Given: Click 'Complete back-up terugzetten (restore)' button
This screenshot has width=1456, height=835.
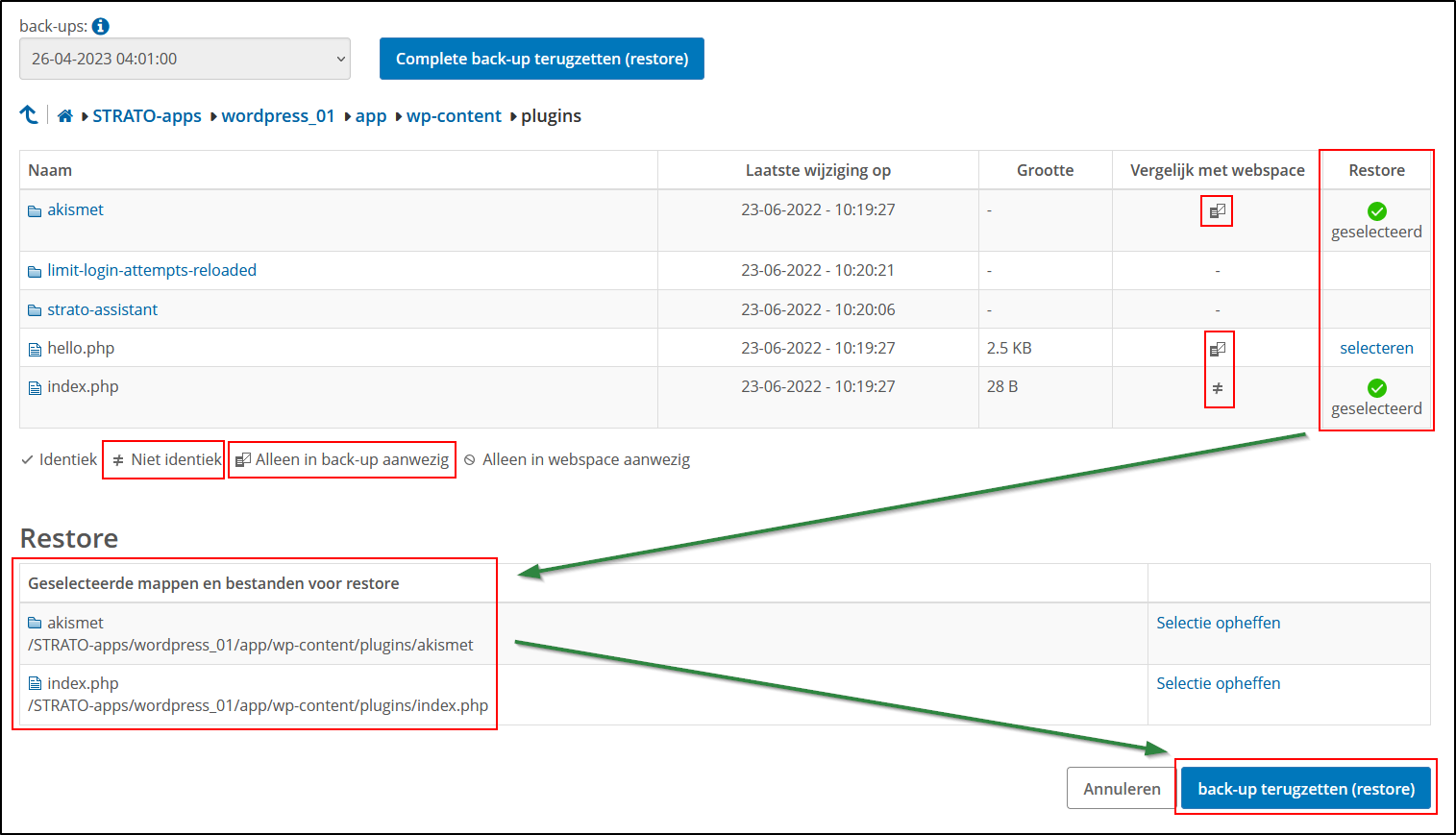Looking at the screenshot, I should click(x=541, y=59).
